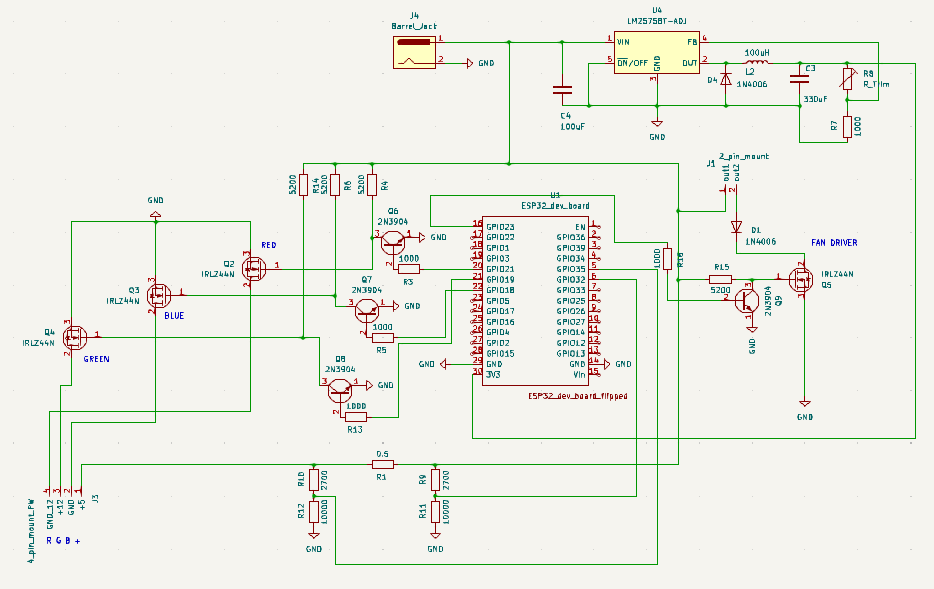This screenshot has width=934, height=589.
Task: Click the FAN DRIVER text label
Action: pos(833,243)
